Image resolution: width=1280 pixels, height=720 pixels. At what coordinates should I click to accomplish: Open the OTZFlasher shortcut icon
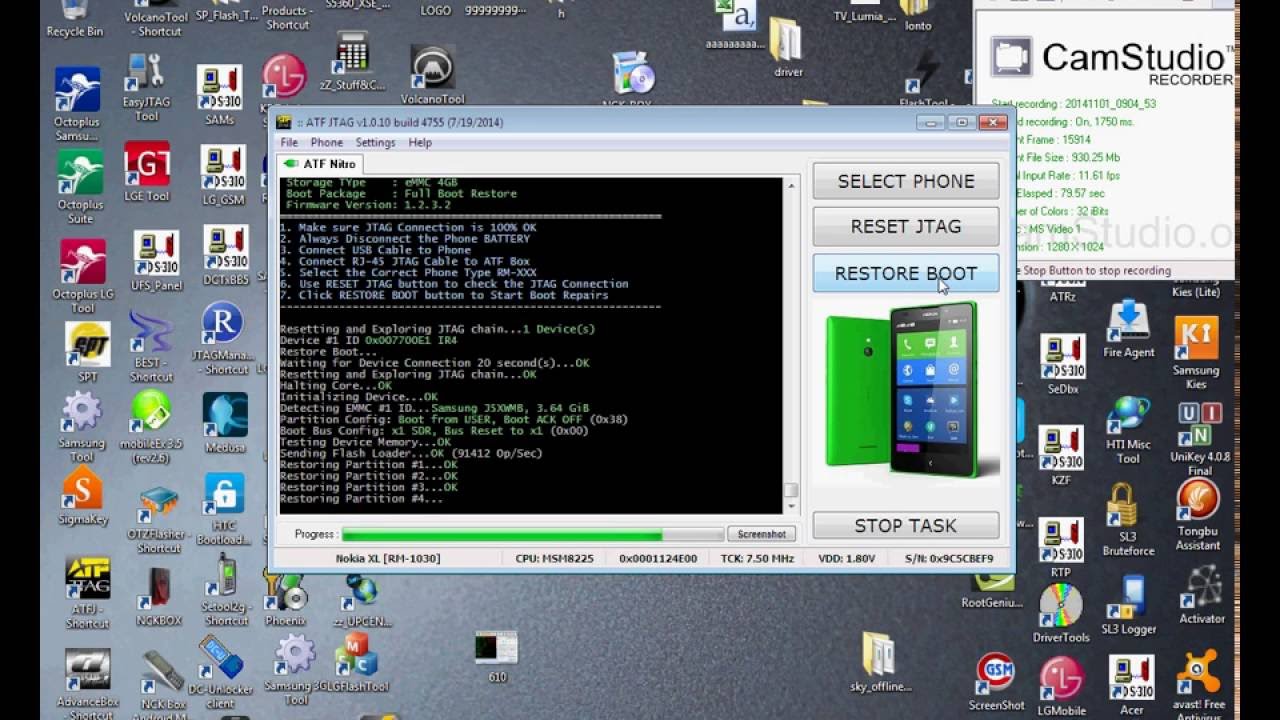159,520
